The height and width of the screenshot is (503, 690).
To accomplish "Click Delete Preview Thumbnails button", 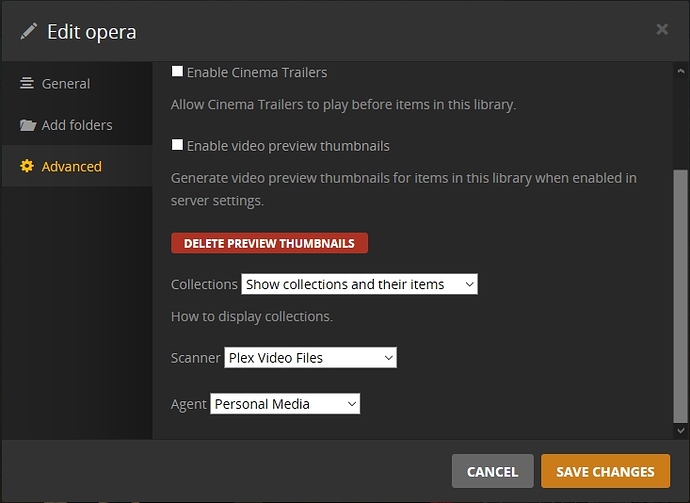I will (269, 243).
